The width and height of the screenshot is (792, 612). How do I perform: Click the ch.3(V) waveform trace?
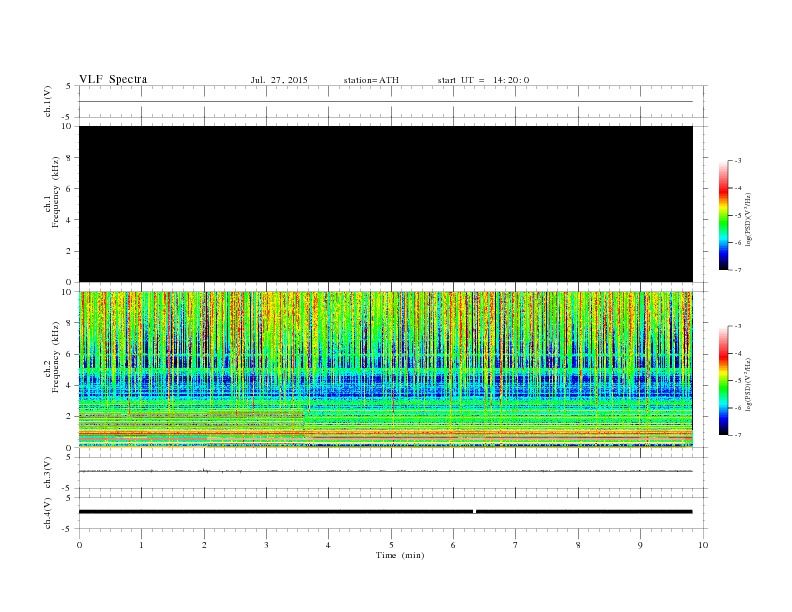386,471
